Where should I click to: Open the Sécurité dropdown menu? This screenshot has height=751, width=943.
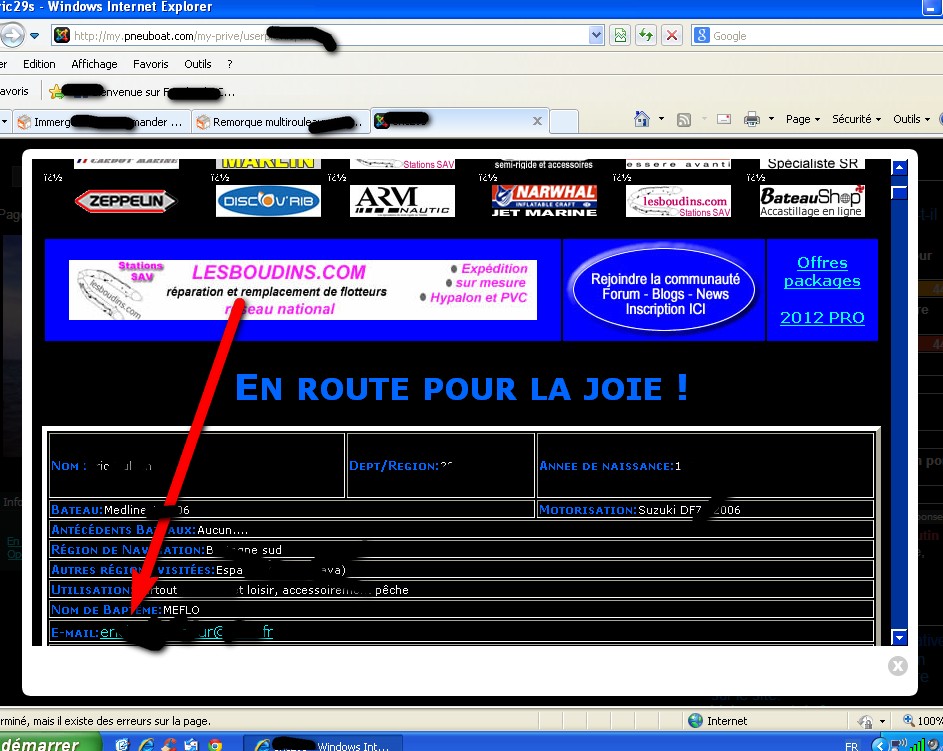point(856,119)
